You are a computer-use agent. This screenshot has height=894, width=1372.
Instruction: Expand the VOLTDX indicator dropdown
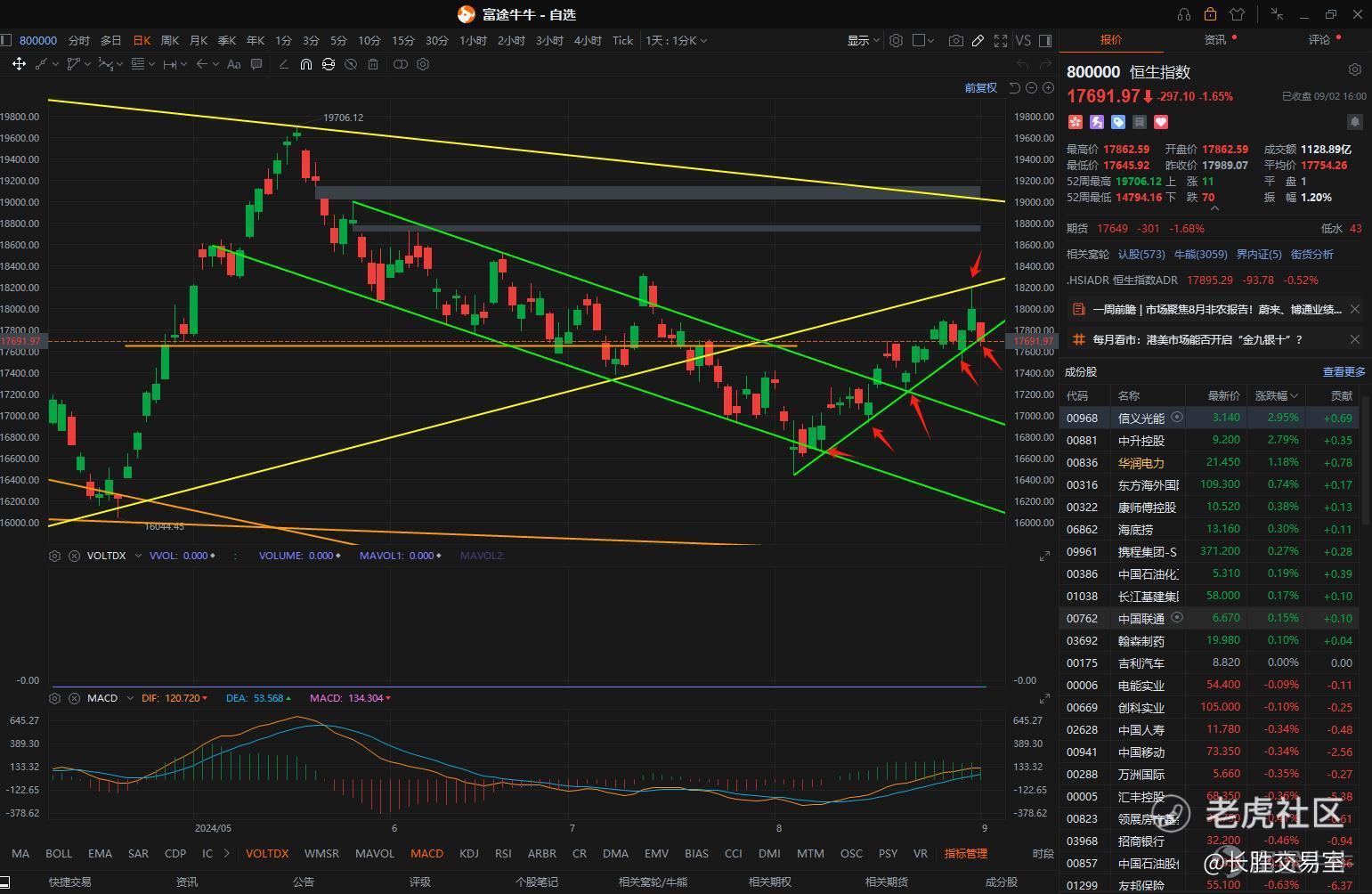tap(138, 556)
